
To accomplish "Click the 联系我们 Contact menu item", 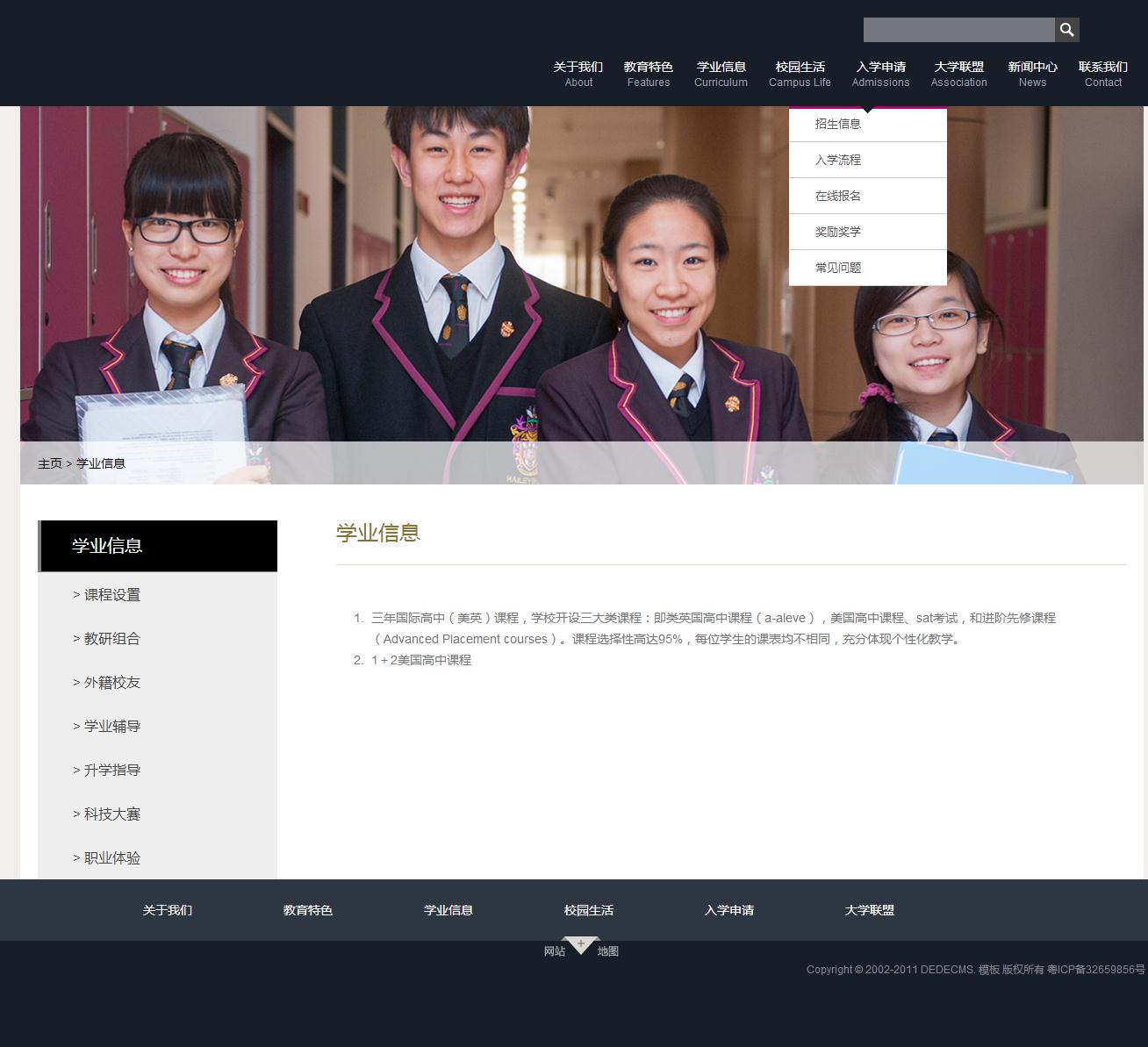I will tap(1102, 74).
